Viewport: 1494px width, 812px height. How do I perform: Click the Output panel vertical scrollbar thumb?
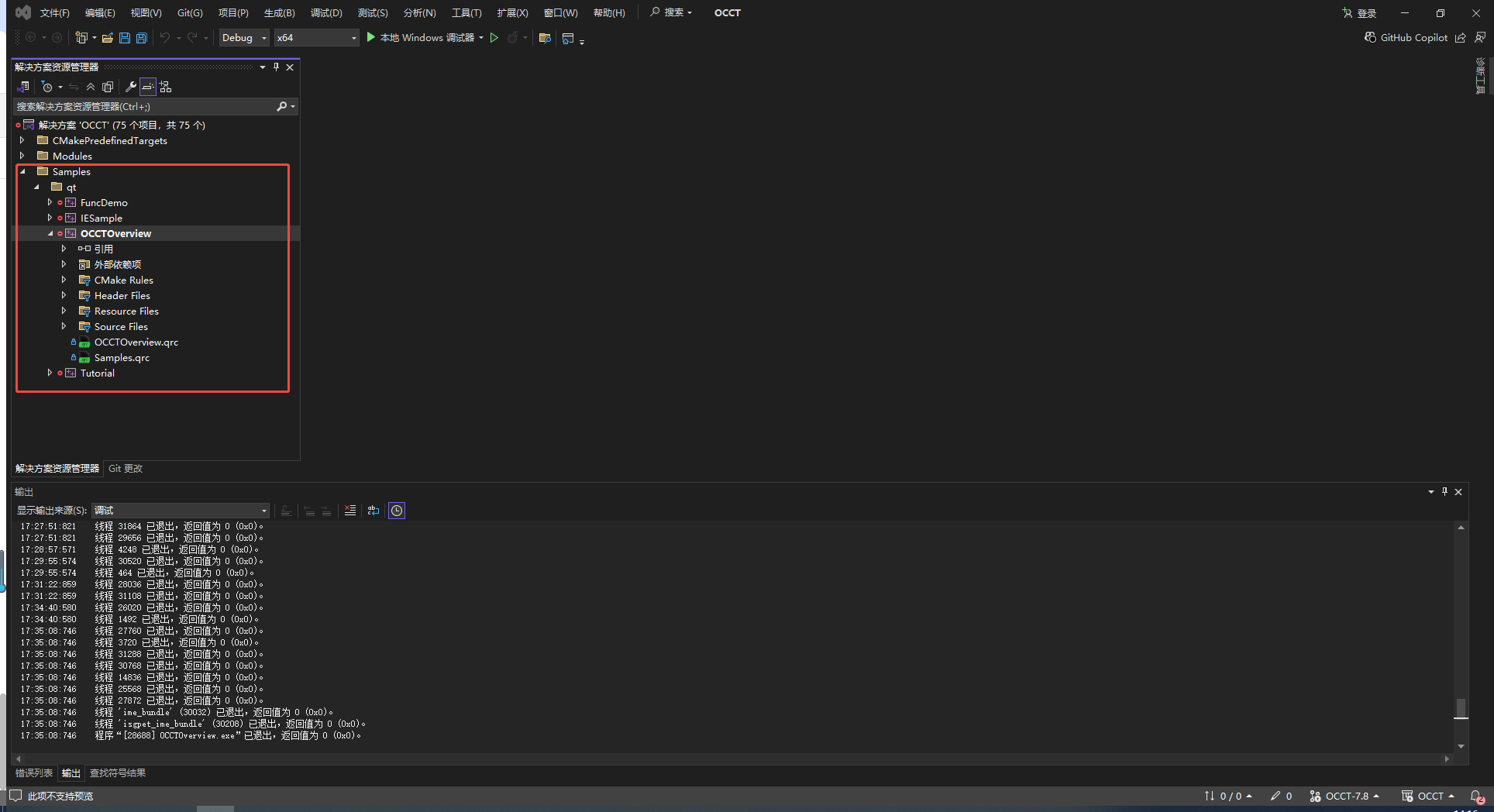click(x=1461, y=708)
